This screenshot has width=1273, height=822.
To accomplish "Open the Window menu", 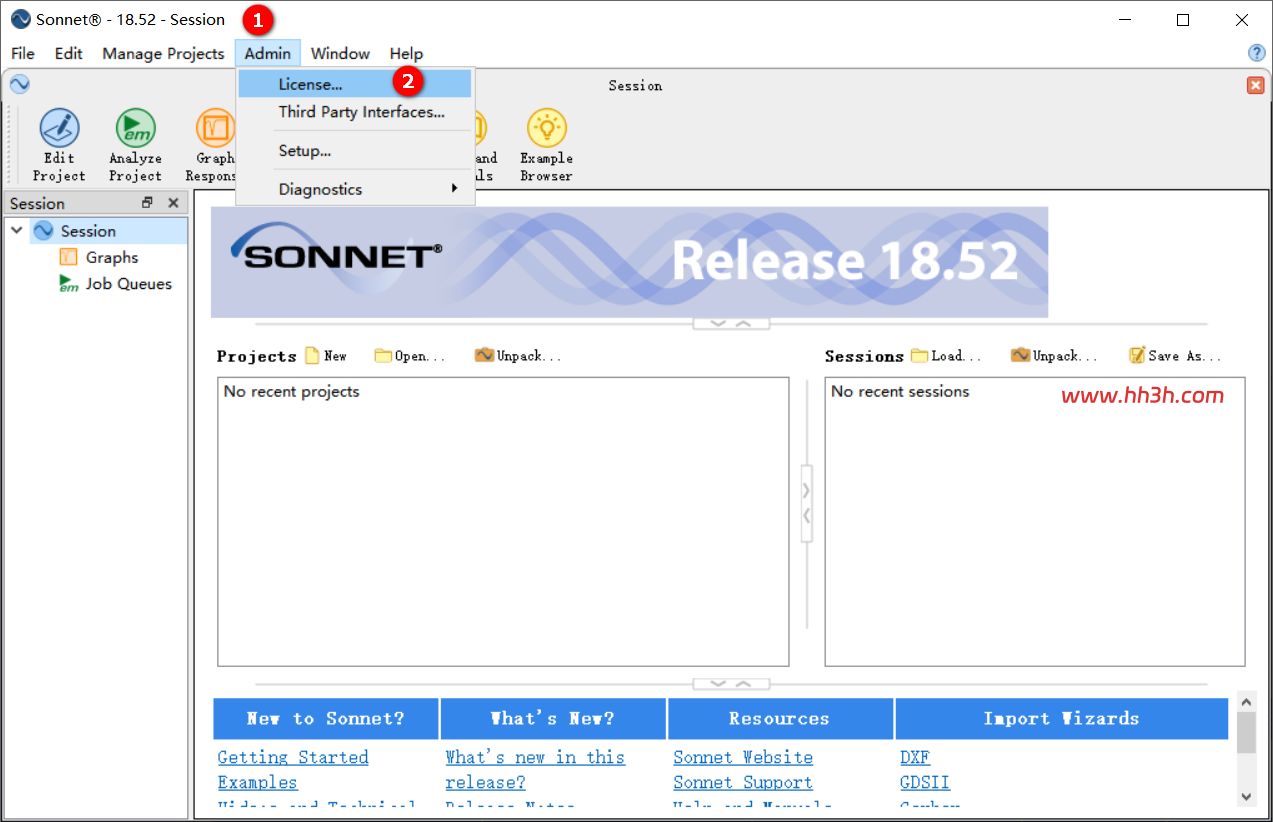I will [340, 54].
